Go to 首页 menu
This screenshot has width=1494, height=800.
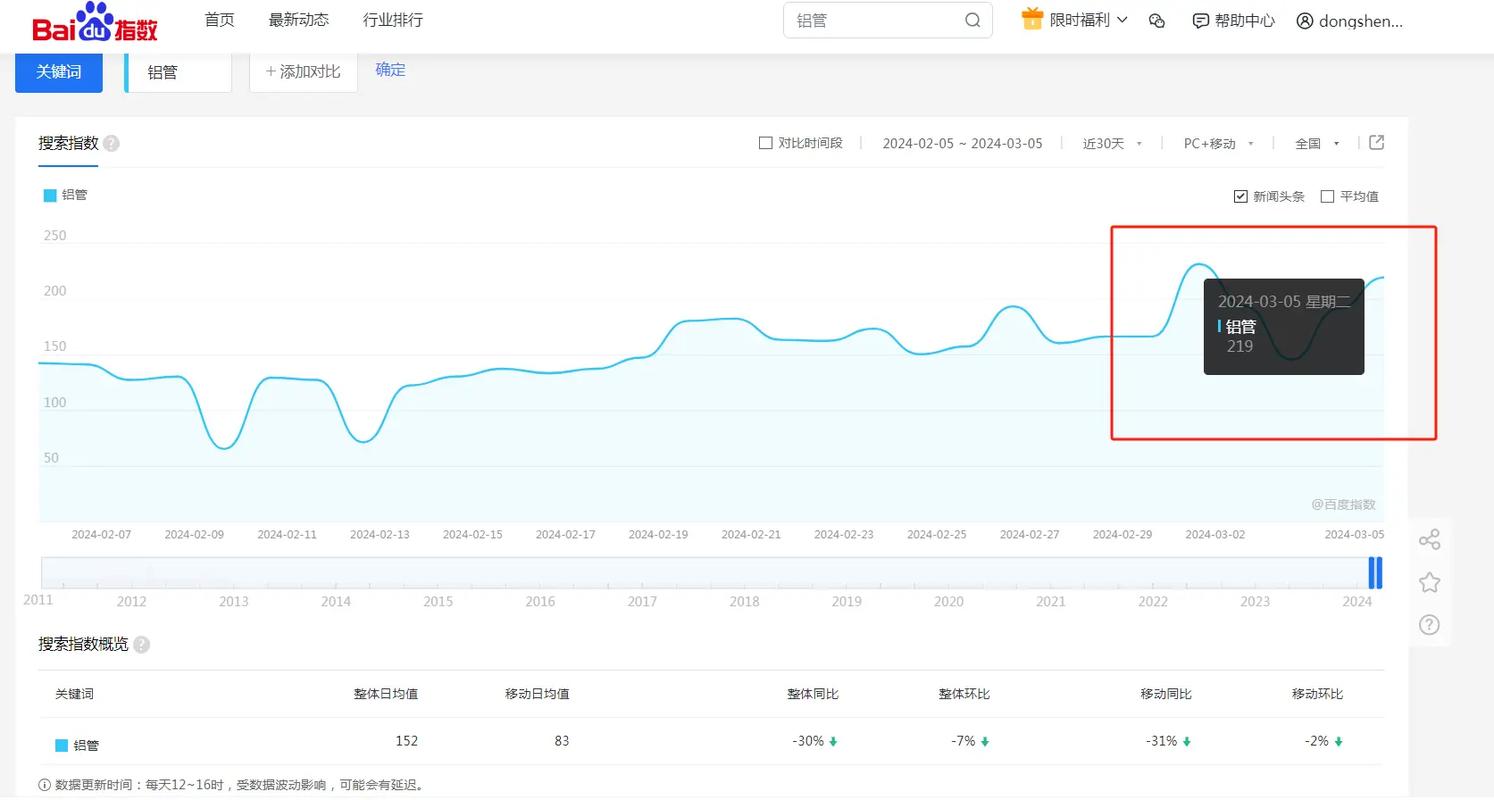pyautogui.click(x=219, y=20)
